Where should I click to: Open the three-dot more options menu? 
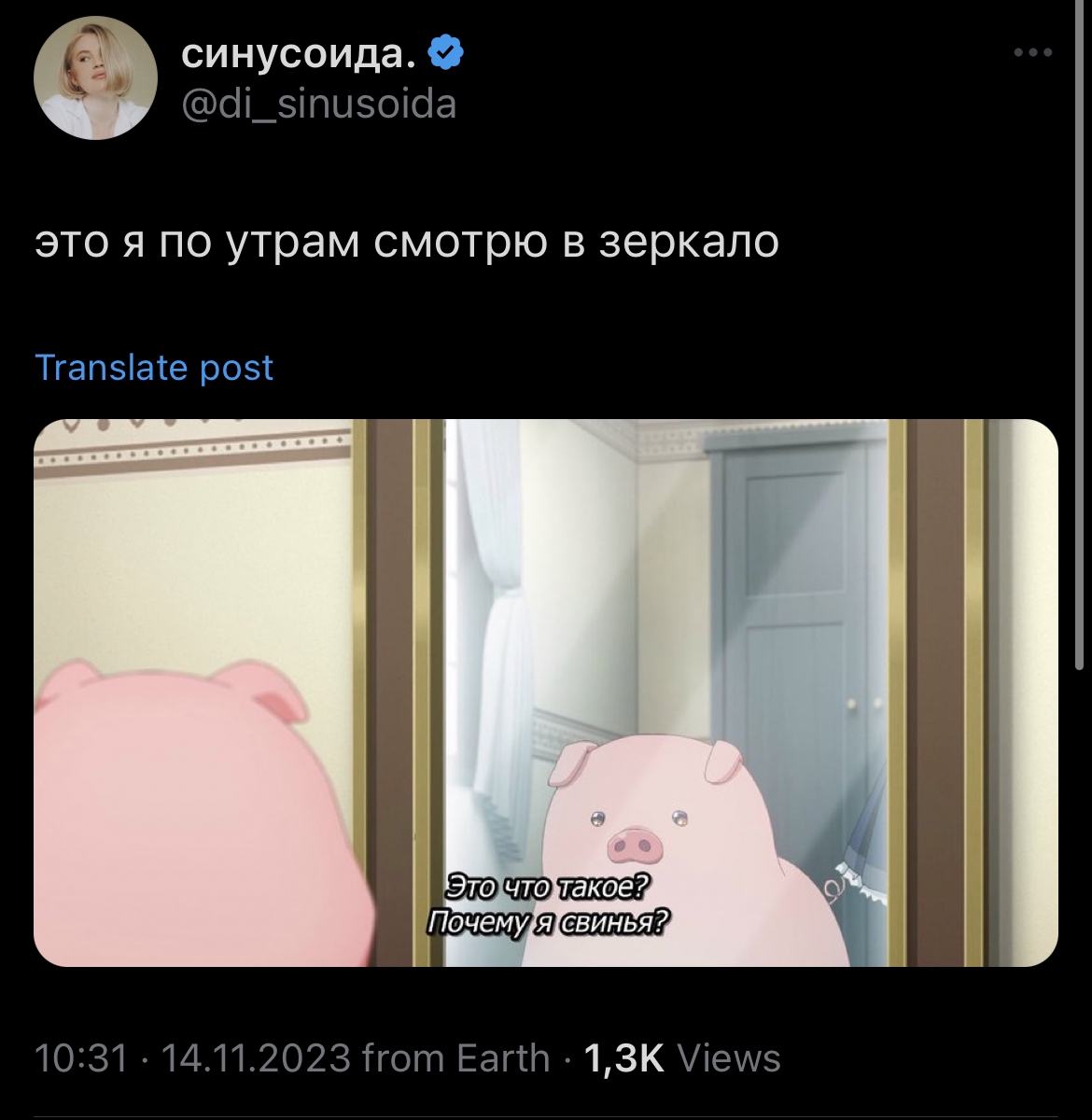pos(1033,53)
